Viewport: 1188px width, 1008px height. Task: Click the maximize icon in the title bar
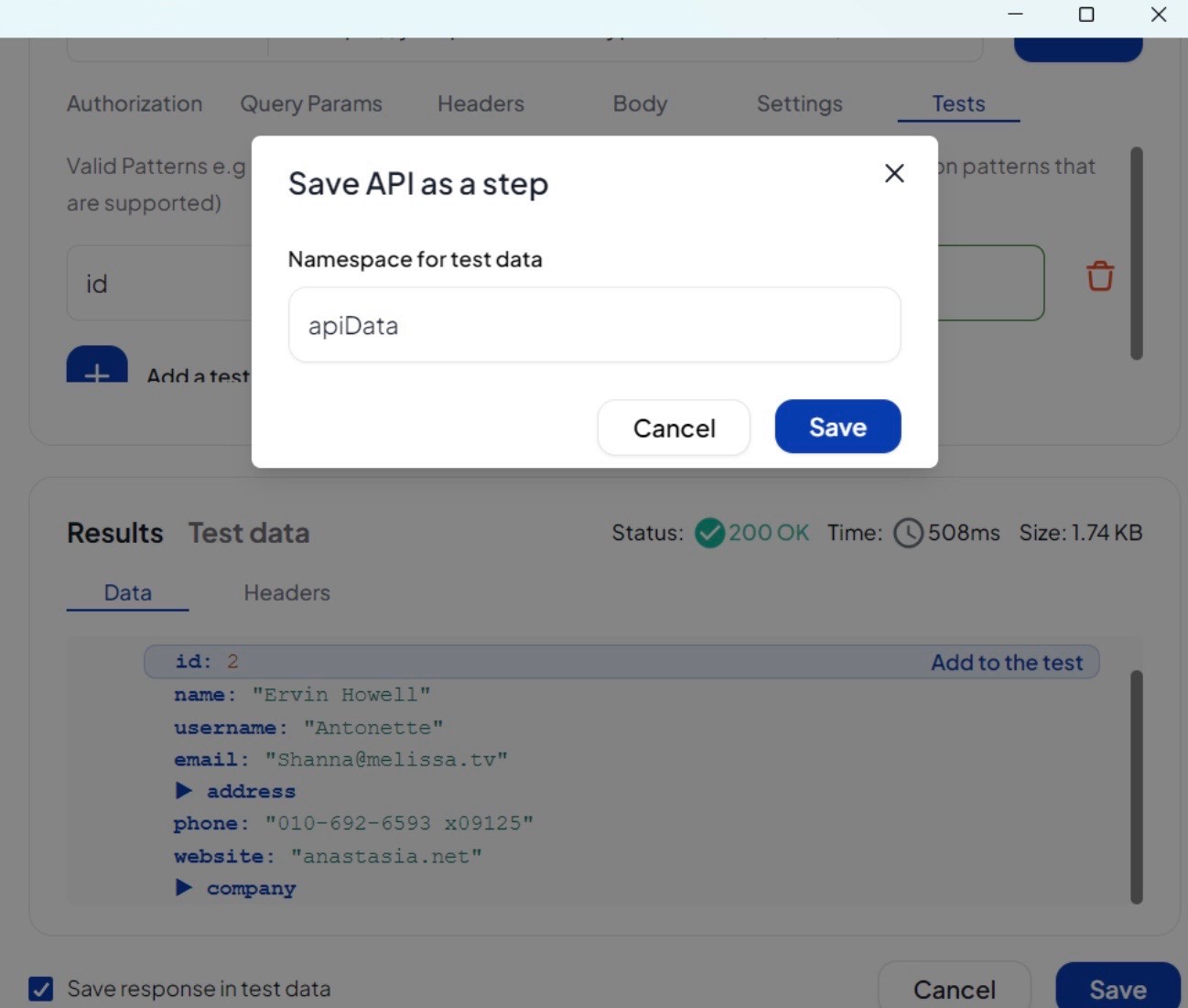tap(1086, 15)
